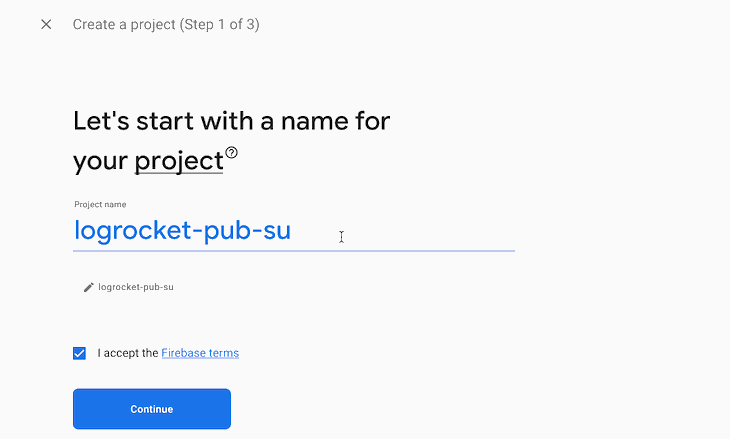Click the word your in the heading

[x=101, y=162]
